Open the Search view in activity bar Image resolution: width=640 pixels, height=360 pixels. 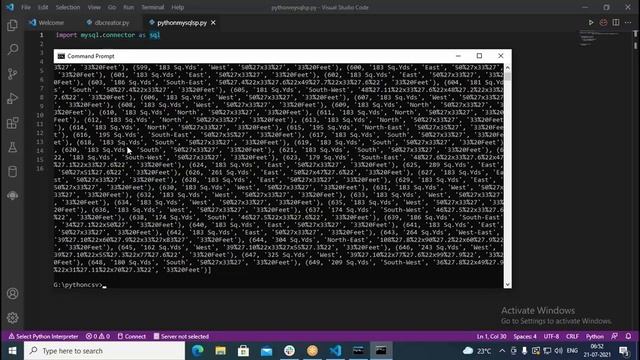12,49
